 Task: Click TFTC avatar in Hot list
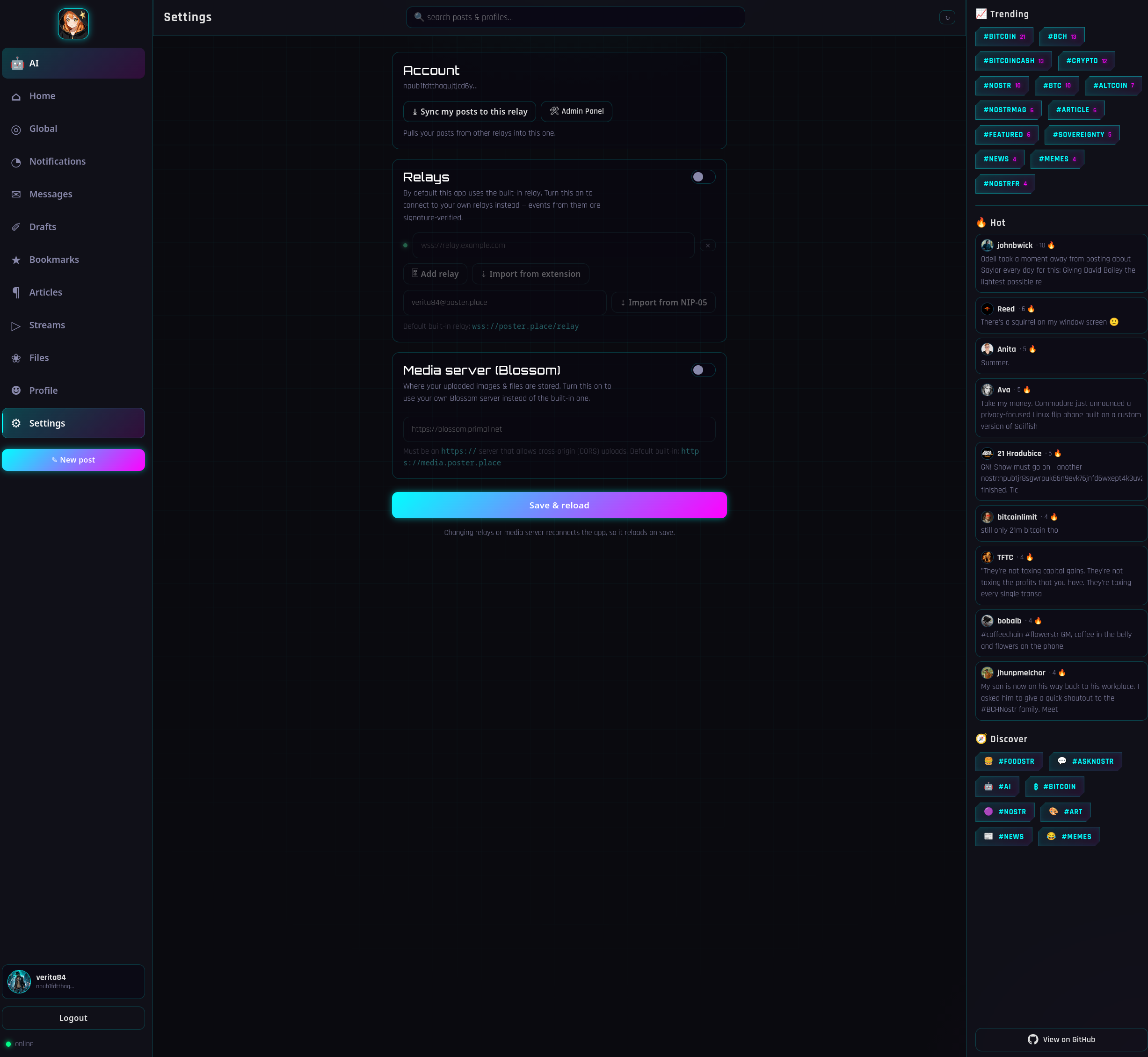pos(987,557)
